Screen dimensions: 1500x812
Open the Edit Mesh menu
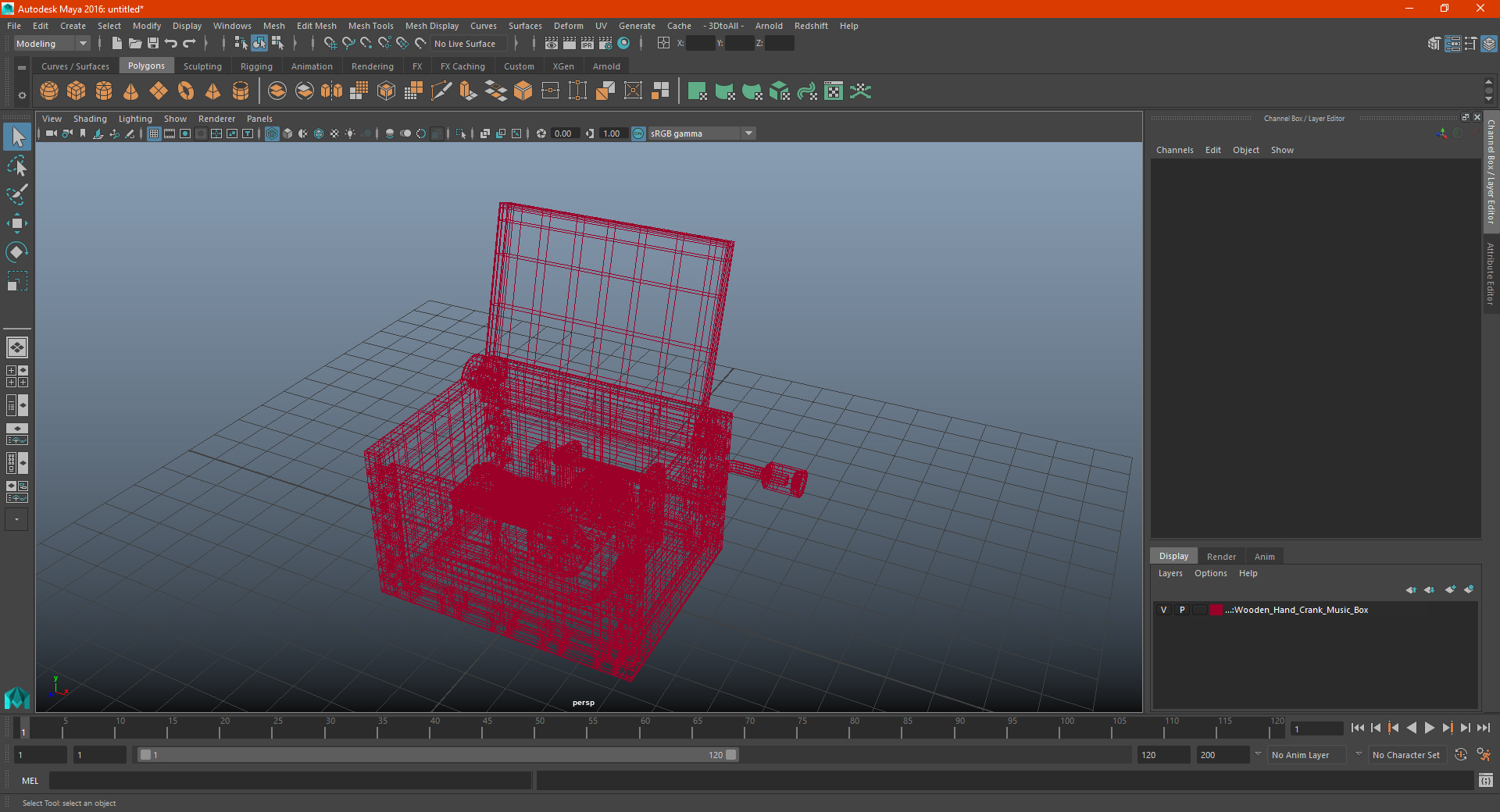[x=316, y=26]
